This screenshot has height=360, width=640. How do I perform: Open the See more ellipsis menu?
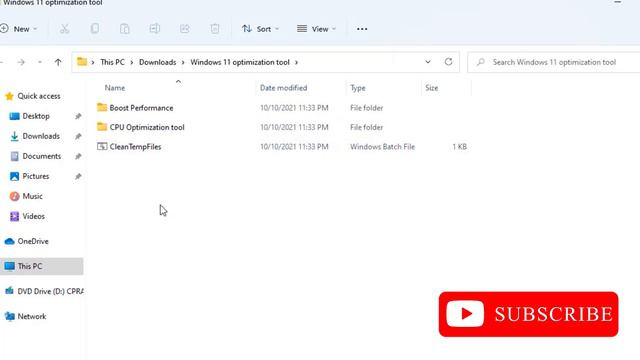[362, 29]
